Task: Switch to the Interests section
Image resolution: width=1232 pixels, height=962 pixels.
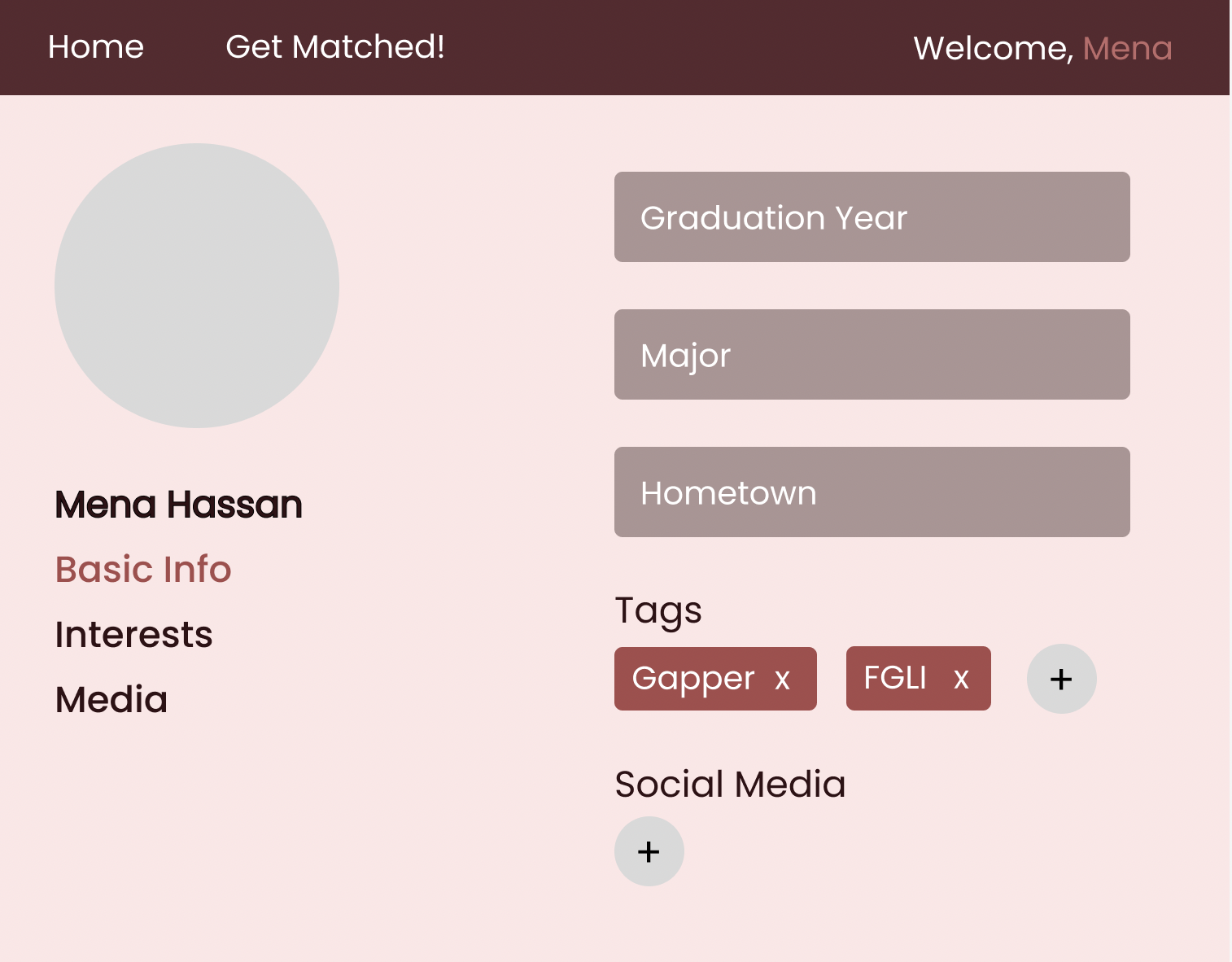Action: (133, 634)
